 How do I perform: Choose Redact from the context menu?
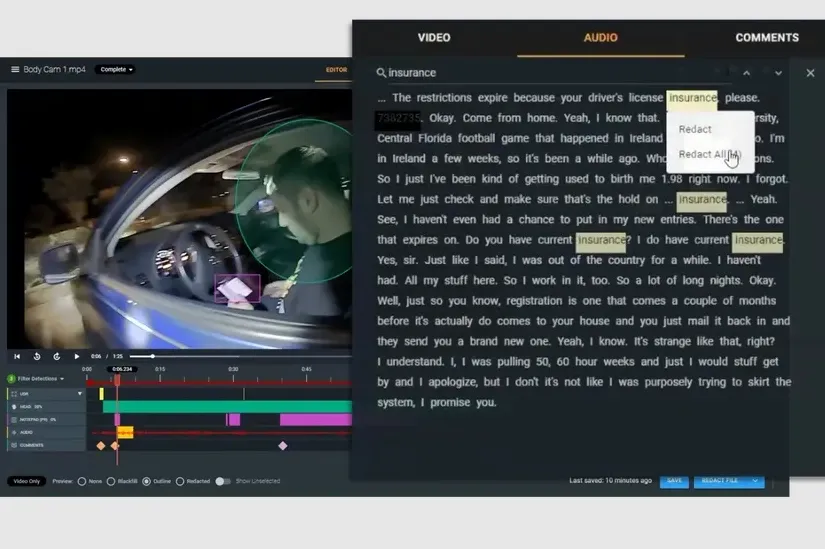point(695,129)
